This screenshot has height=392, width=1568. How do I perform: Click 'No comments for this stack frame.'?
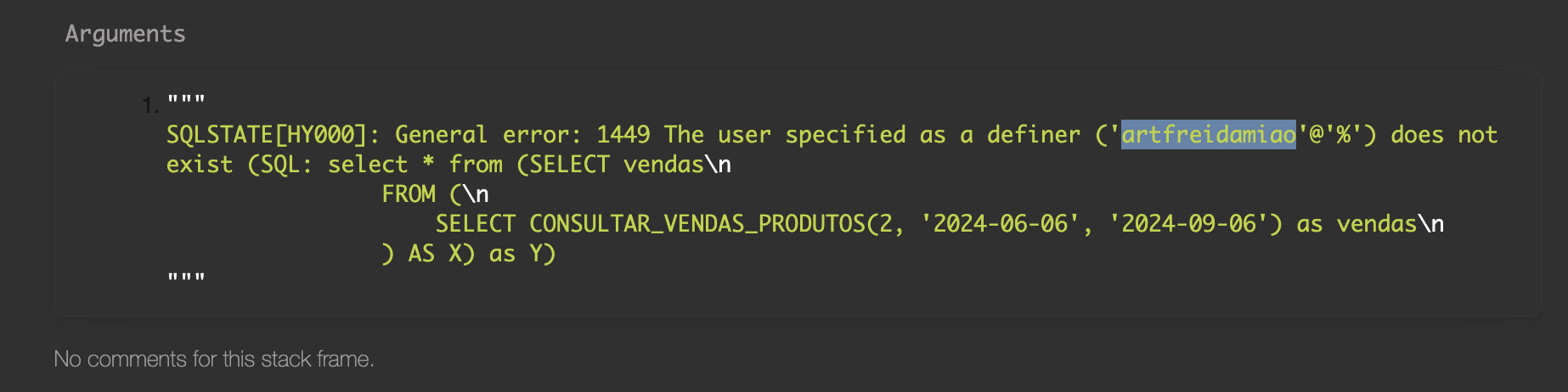[x=213, y=359]
